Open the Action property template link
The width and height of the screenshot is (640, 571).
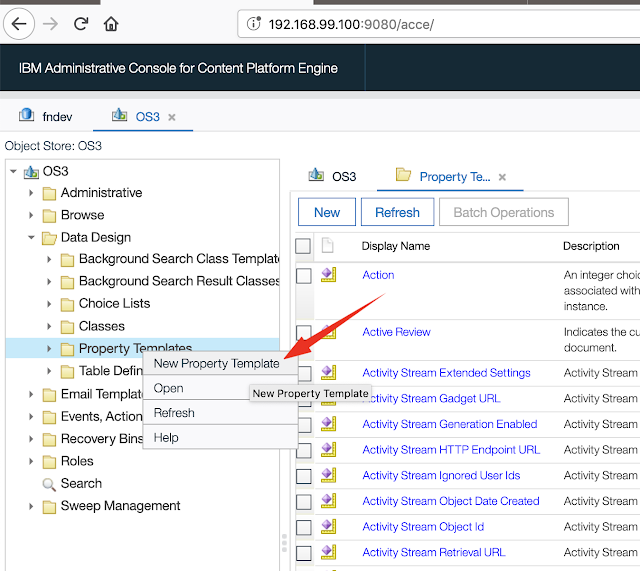(x=378, y=275)
